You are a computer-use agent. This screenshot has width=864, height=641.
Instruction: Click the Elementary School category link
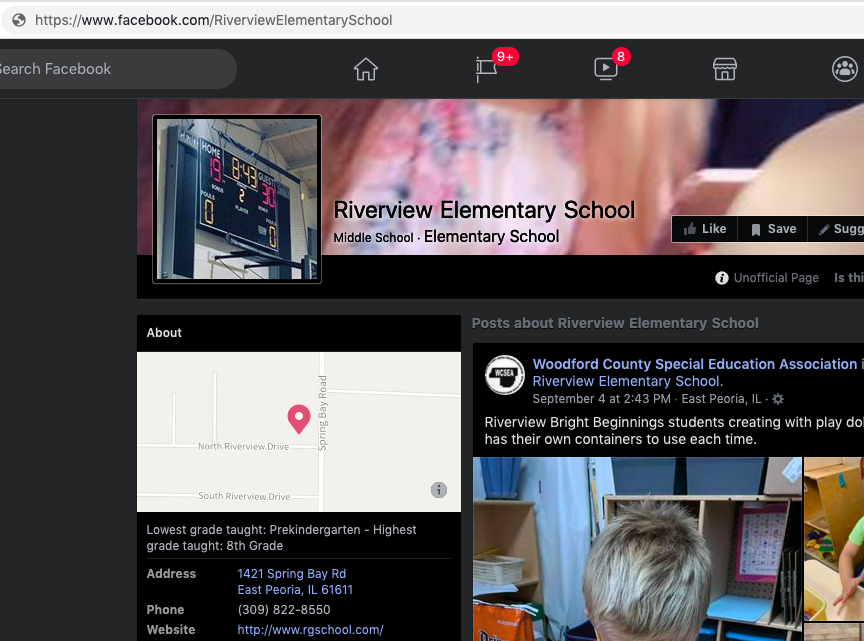(x=491, y=236)
